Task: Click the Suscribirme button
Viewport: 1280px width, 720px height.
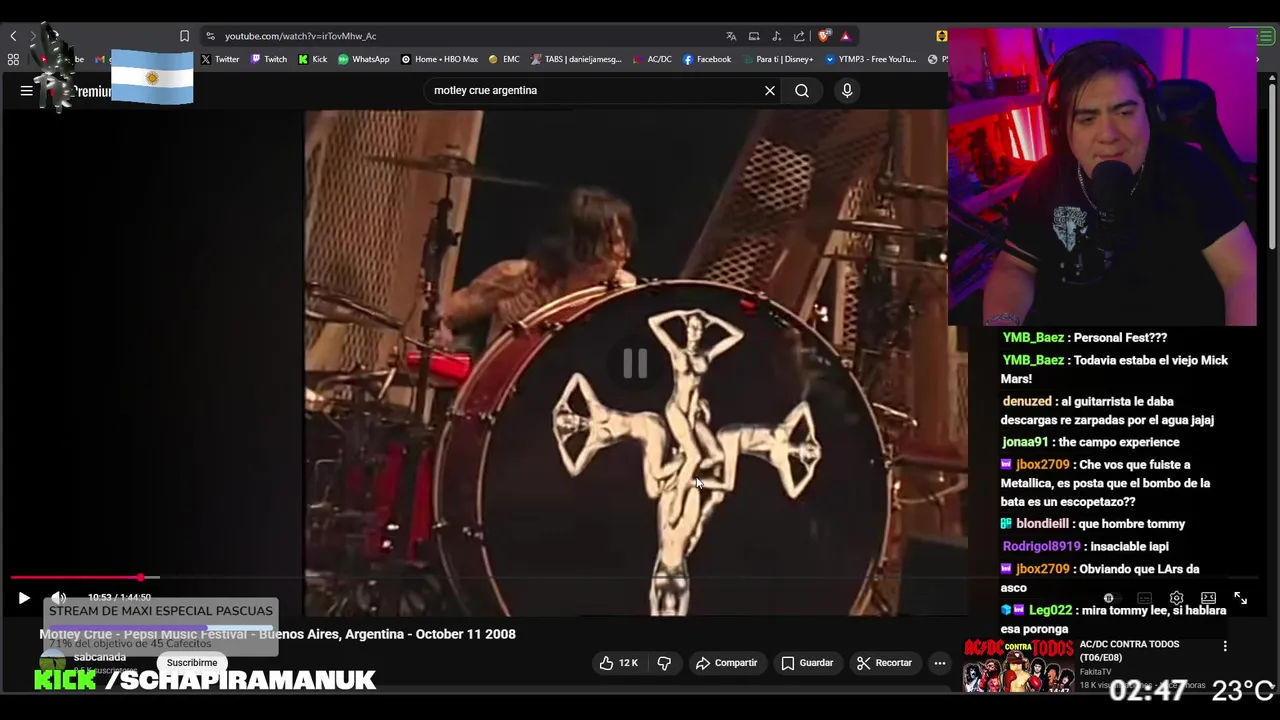Action: click(192, 662)
